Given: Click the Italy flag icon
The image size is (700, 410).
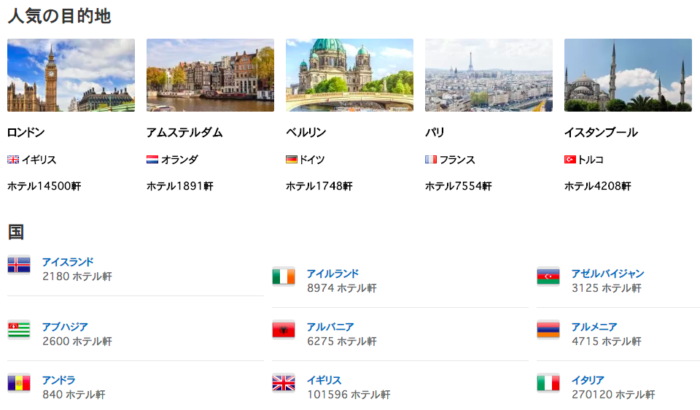Looking at the screenshot, I should click(x=548, y=384).
